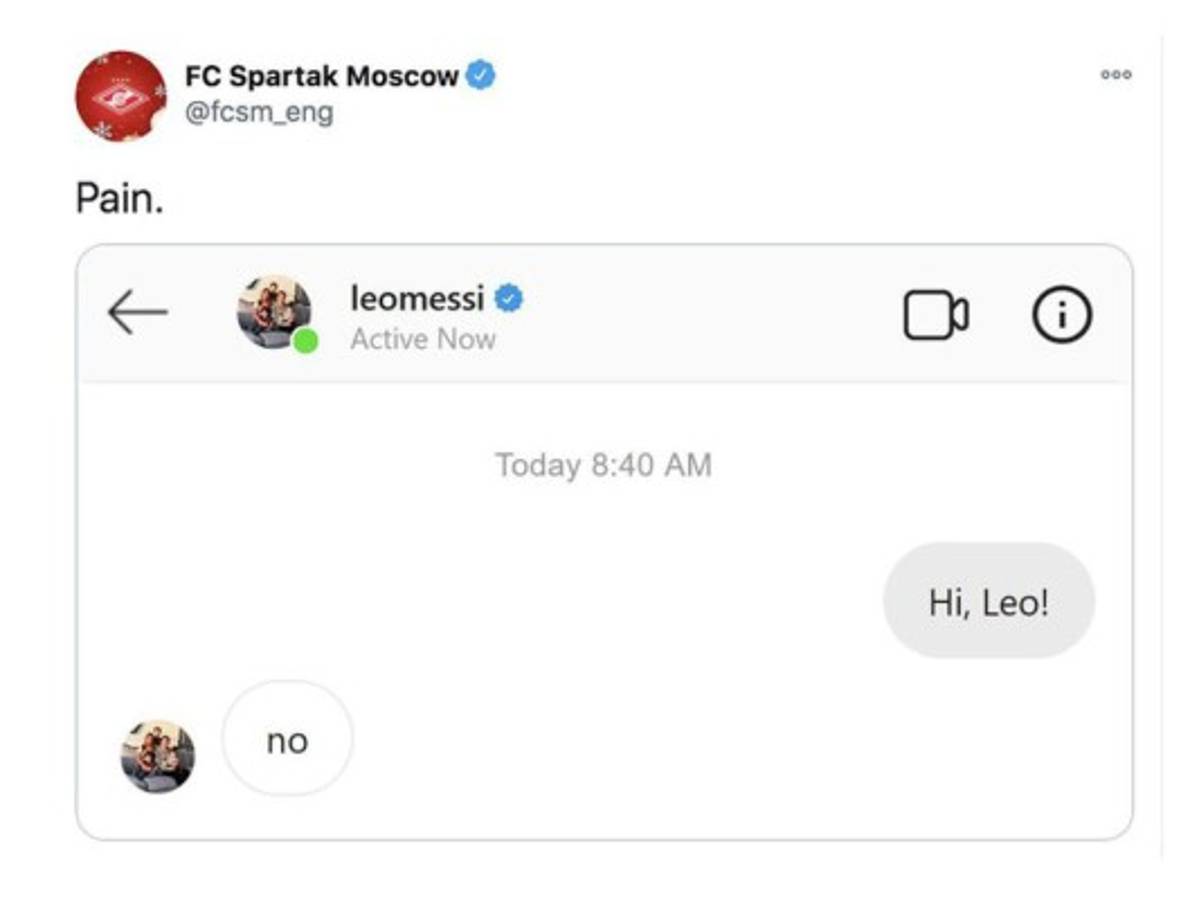1199x900 pixels.
Task: Open the conversation info icon
Action: tap(1061, 316)
